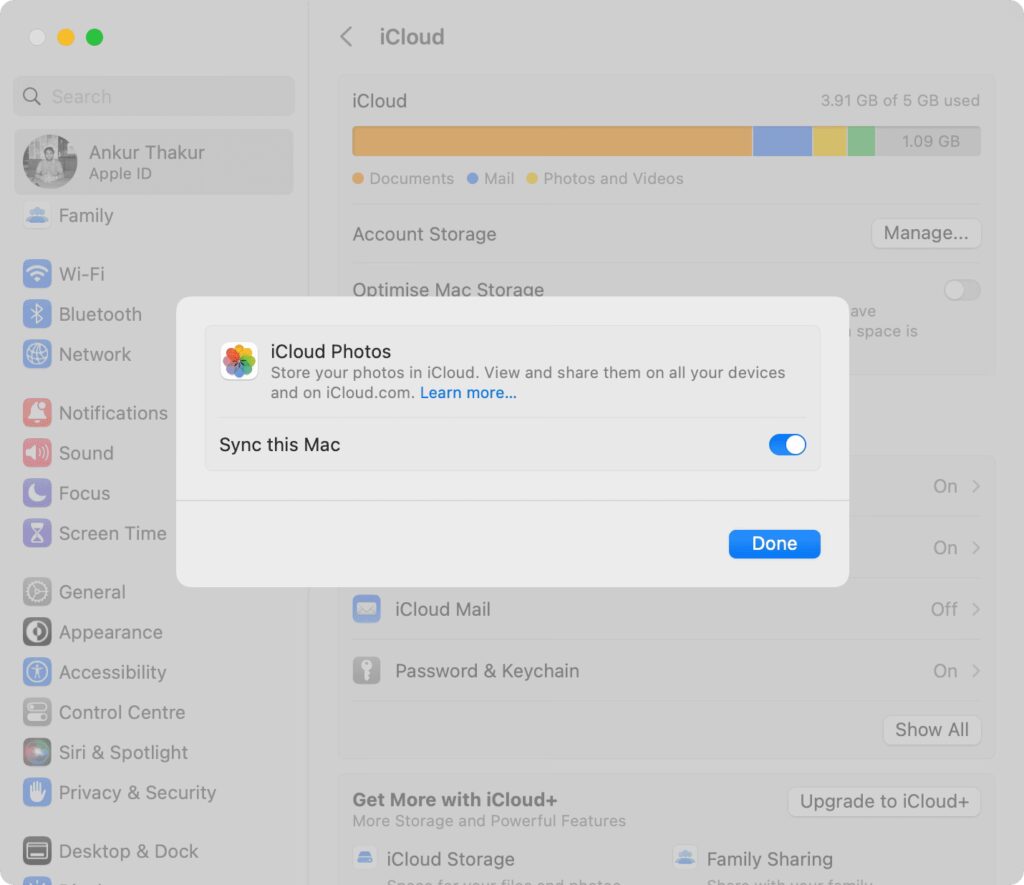Expand iCloud Mail row chevron

click(x=976, y=609)
